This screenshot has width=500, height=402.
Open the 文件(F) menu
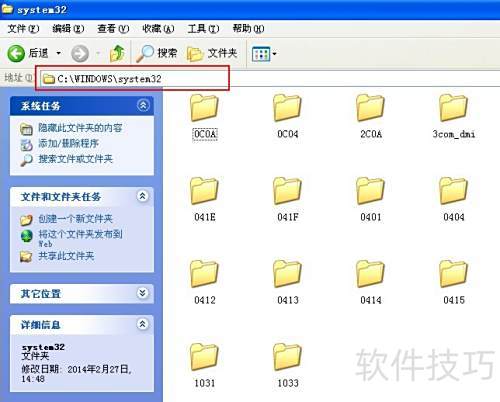pos(23,29)
